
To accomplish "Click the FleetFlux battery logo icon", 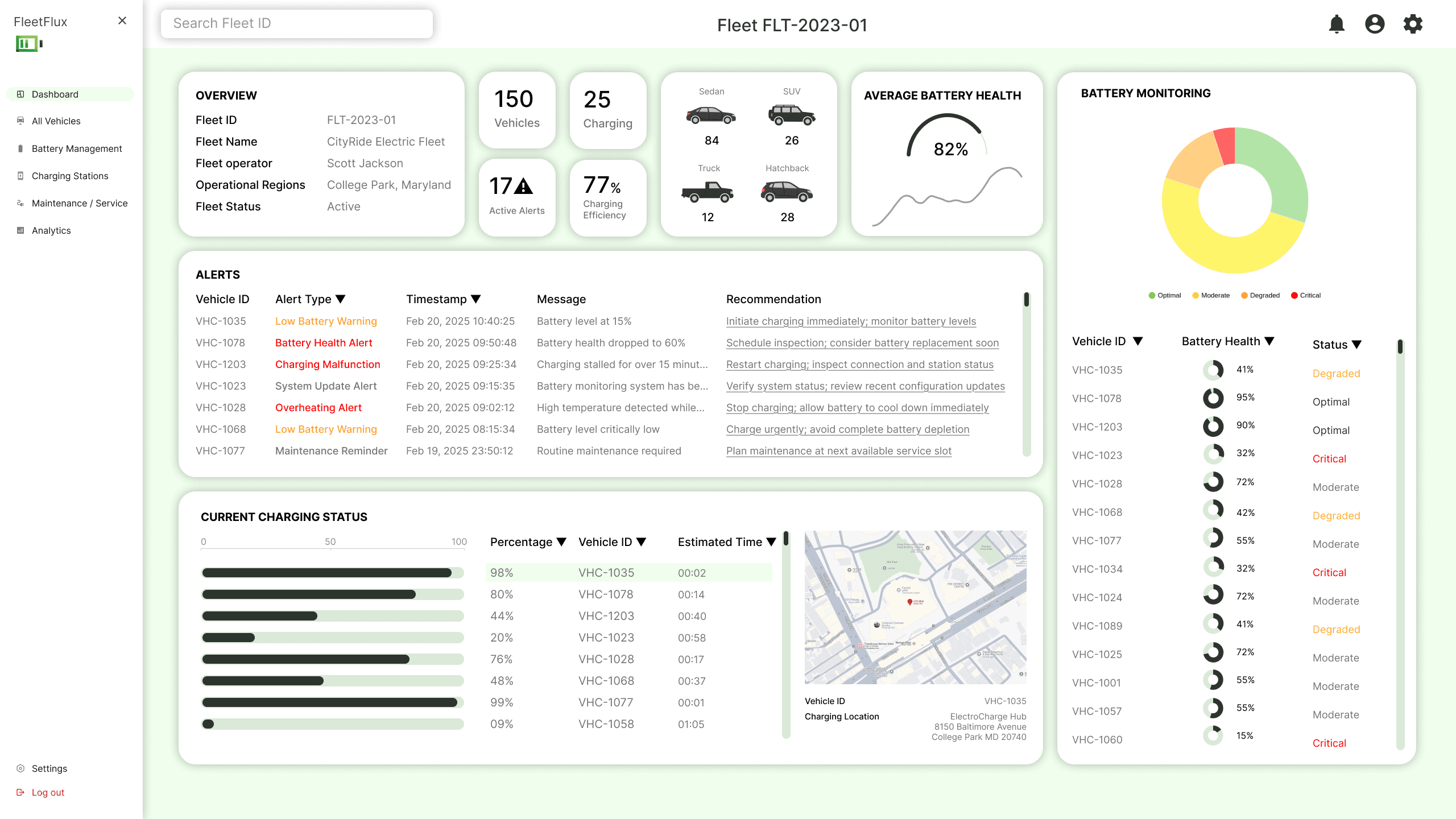I will coord(29,44).
